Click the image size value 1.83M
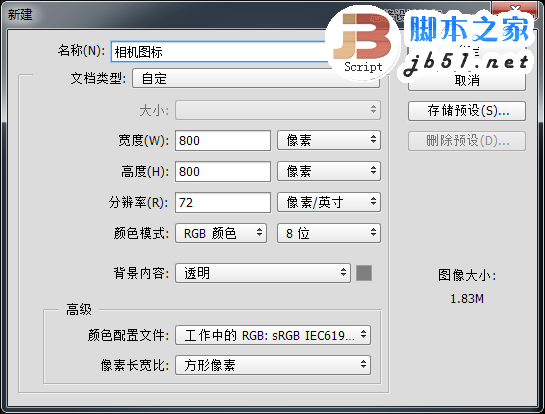 pos(467,299)
